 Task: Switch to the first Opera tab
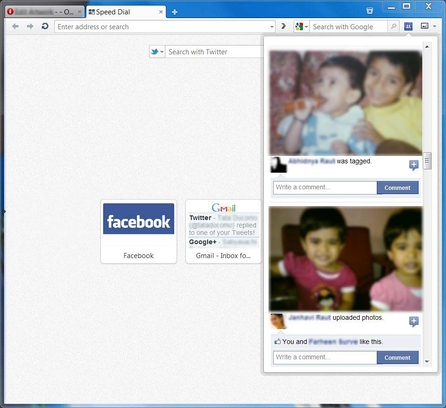click(x=44, y=12)
